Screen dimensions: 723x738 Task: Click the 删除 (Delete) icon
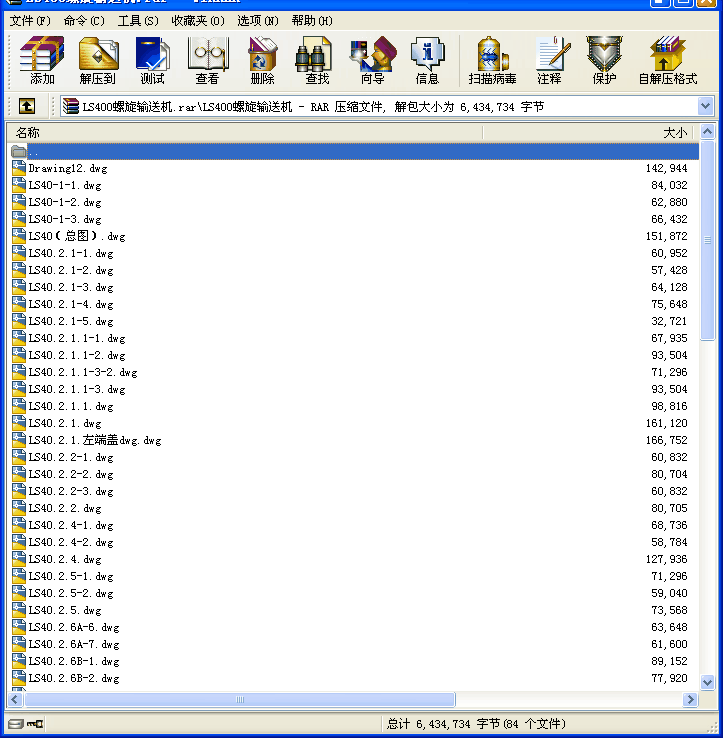point(263,61)
